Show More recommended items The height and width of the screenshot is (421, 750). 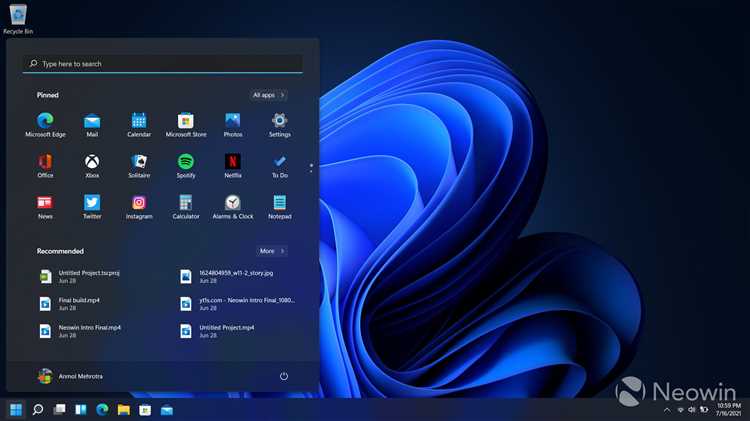(x=272, y=251)
